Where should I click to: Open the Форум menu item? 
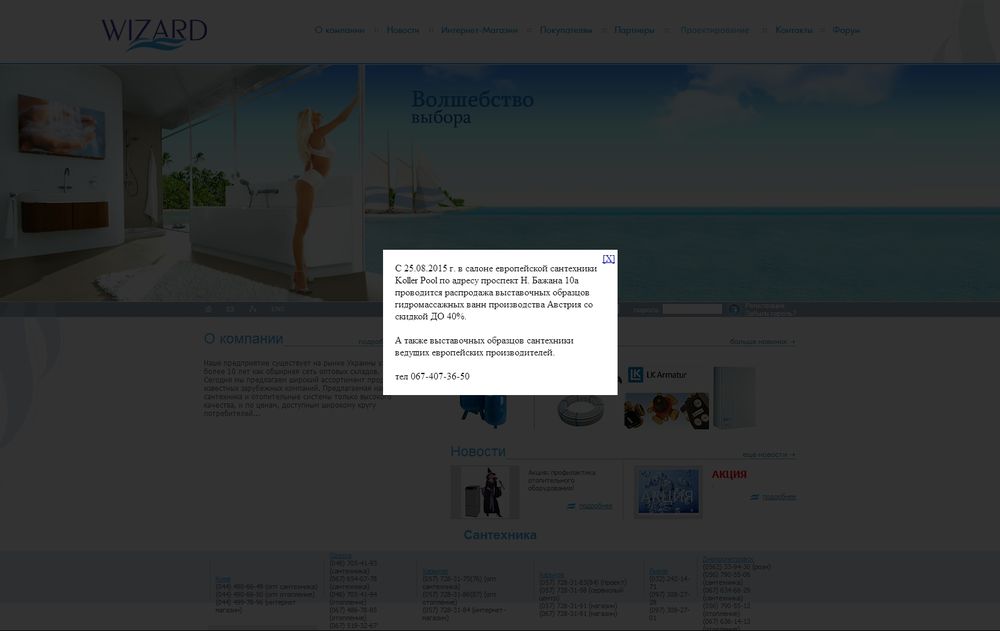pos(846,30)
